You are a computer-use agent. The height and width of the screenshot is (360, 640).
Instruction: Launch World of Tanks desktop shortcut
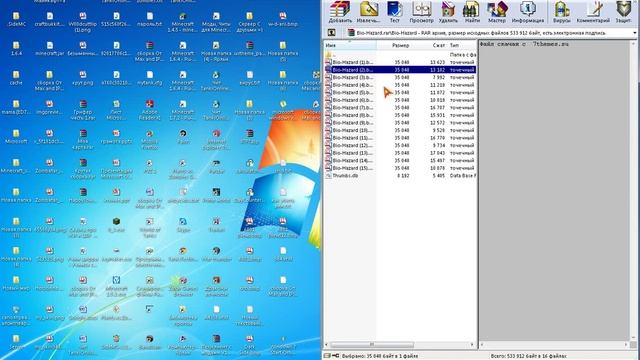click(150, 228)
